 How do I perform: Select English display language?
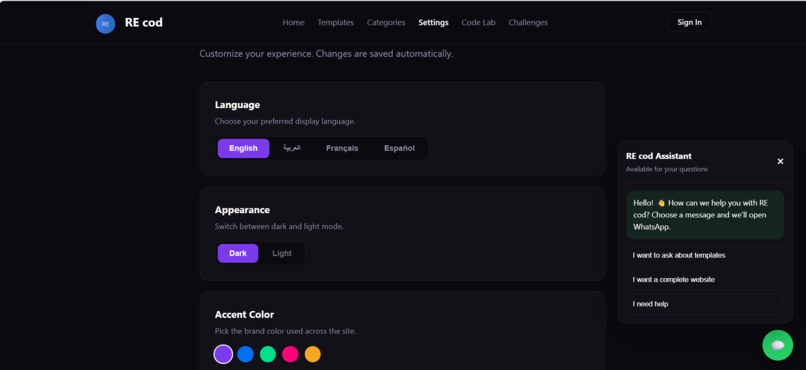coord(243,149)
